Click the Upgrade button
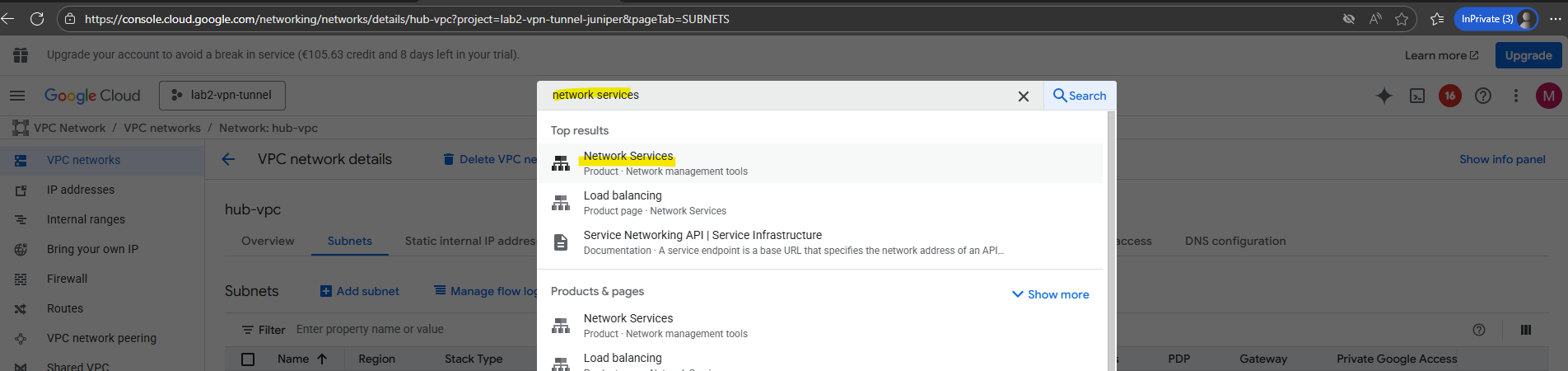Viewport: 1568px width, 371px height. 1528,55
